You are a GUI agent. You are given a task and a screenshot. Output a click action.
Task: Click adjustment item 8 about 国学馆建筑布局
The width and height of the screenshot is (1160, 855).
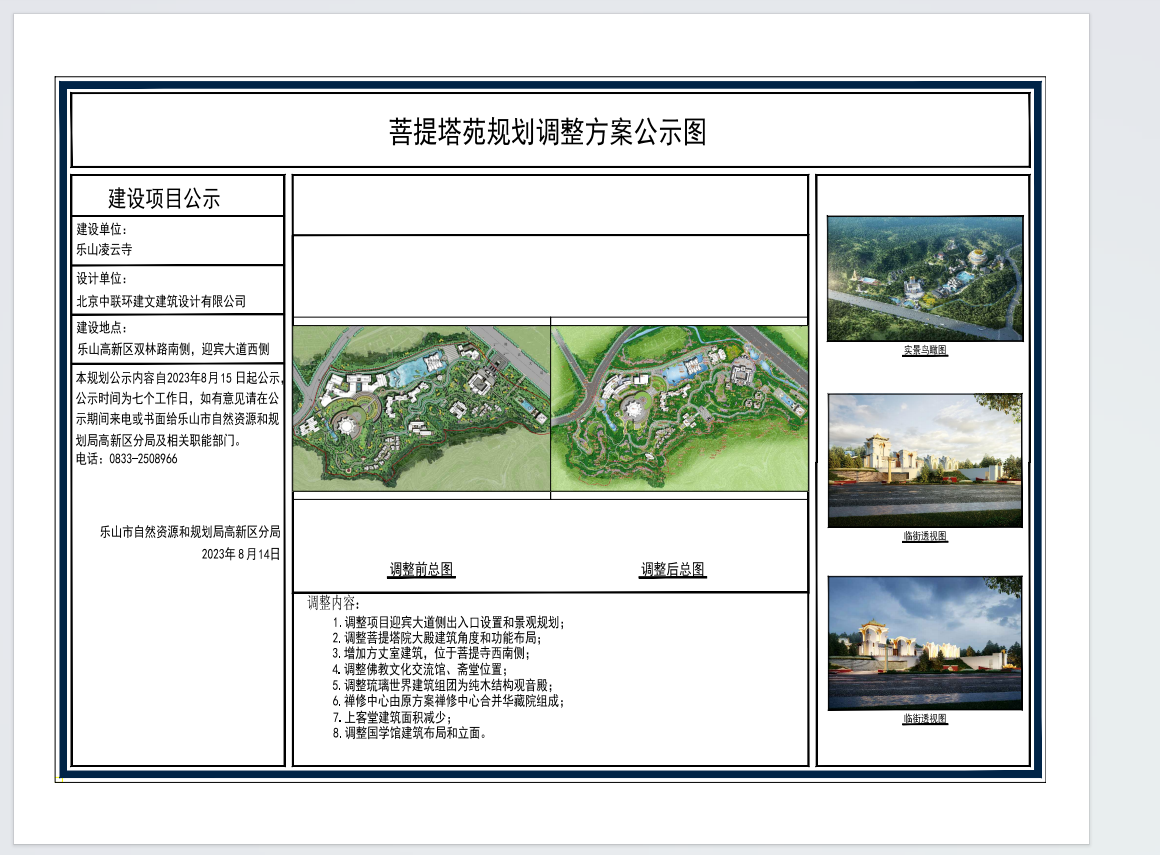(x=410, y=733)
